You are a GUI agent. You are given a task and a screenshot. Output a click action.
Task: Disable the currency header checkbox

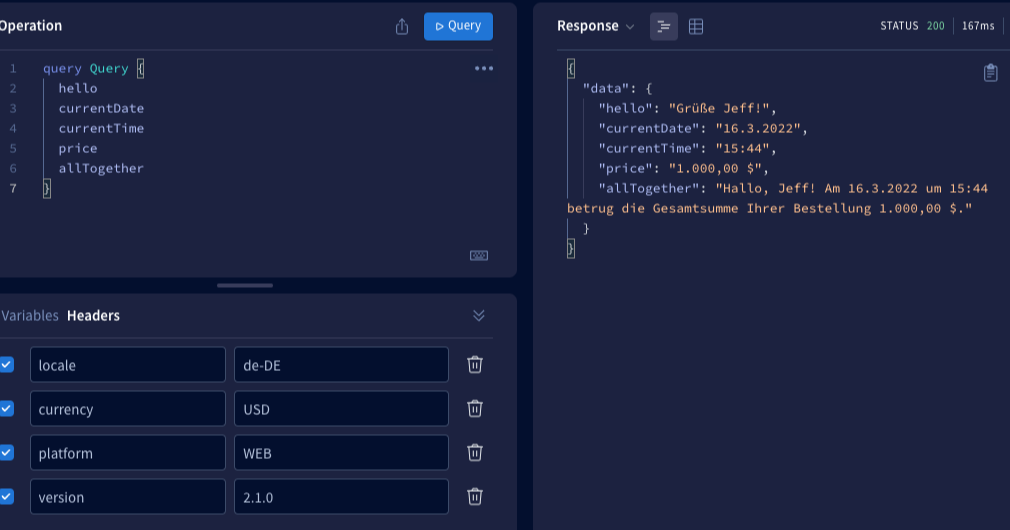click(x=7, y=409)
